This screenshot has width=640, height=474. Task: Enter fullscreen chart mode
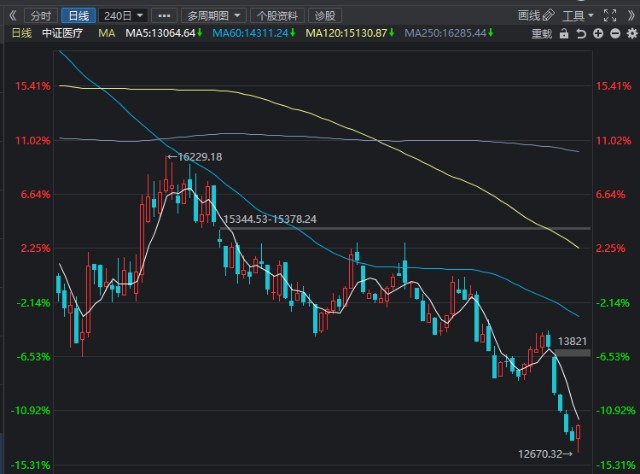tap(609, 16)
